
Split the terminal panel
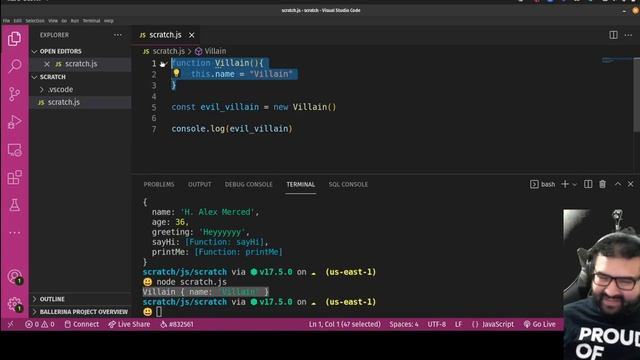pos(588,184)
